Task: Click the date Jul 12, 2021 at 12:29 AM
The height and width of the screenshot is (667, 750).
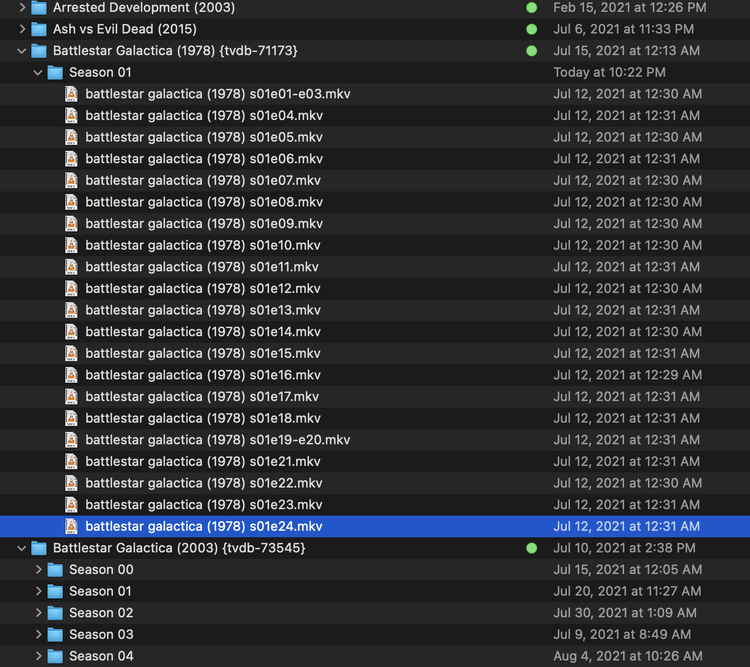Action: [627, 375]
